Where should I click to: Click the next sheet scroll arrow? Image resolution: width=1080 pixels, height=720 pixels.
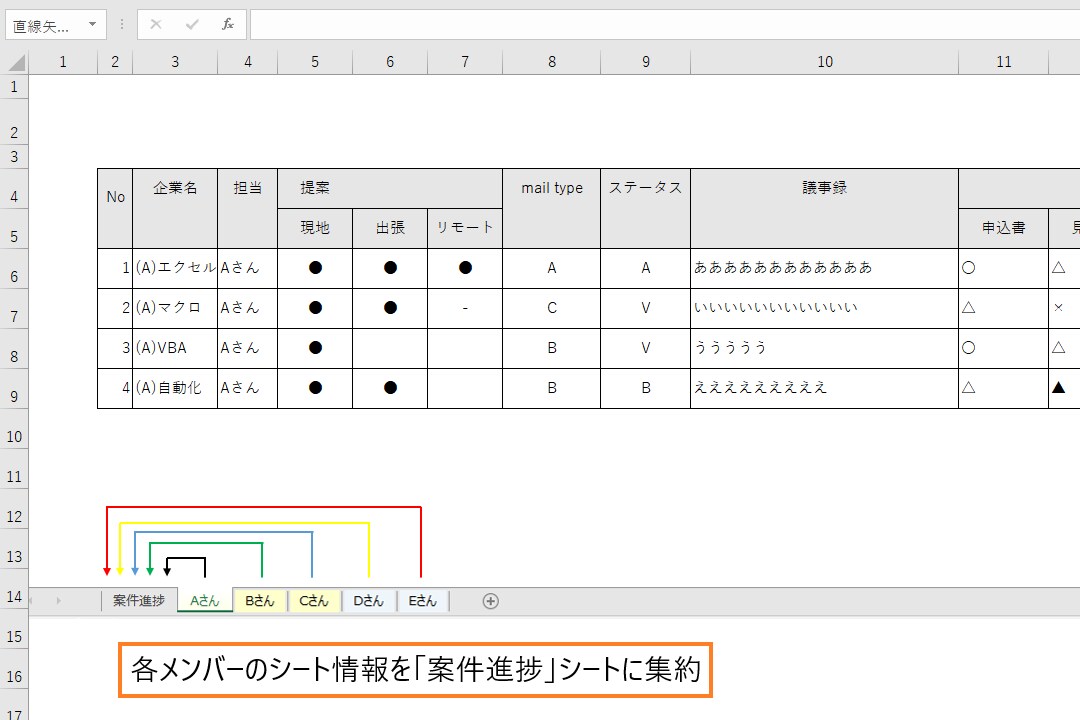pos(59,601)
